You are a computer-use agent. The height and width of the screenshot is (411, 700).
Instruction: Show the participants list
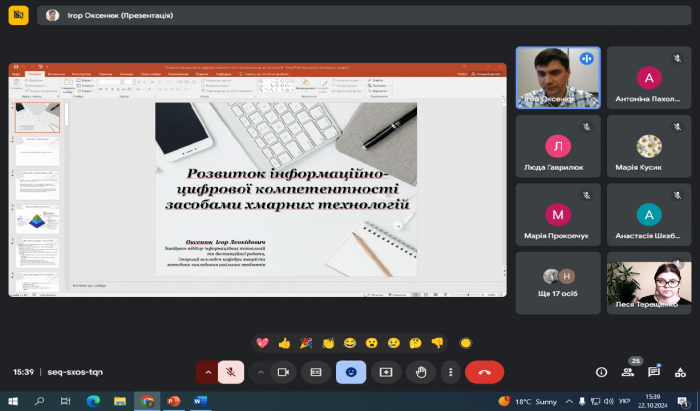[x=628, y=372]
